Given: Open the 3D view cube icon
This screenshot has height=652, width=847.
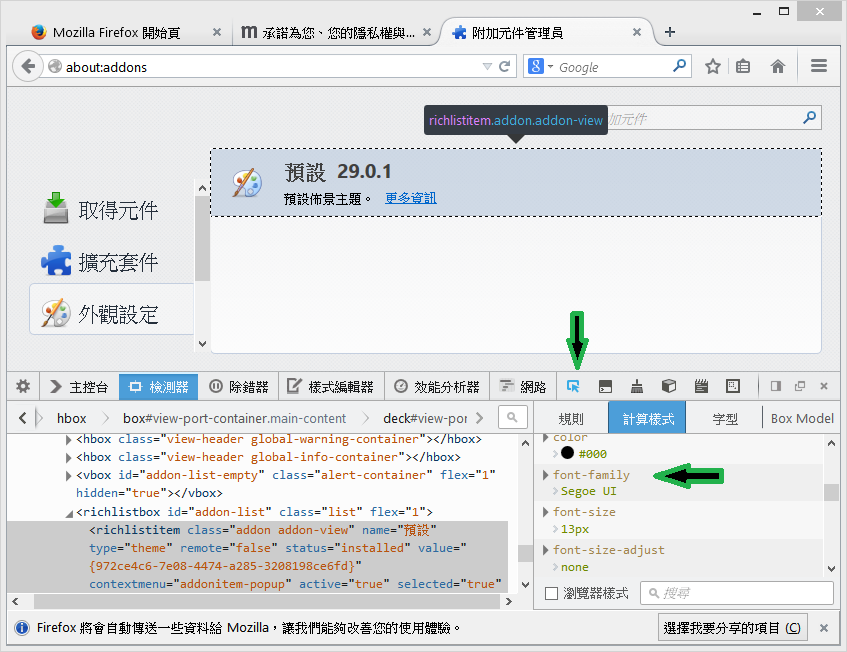Looking at the screenshot, I should [x=669, y=386].
